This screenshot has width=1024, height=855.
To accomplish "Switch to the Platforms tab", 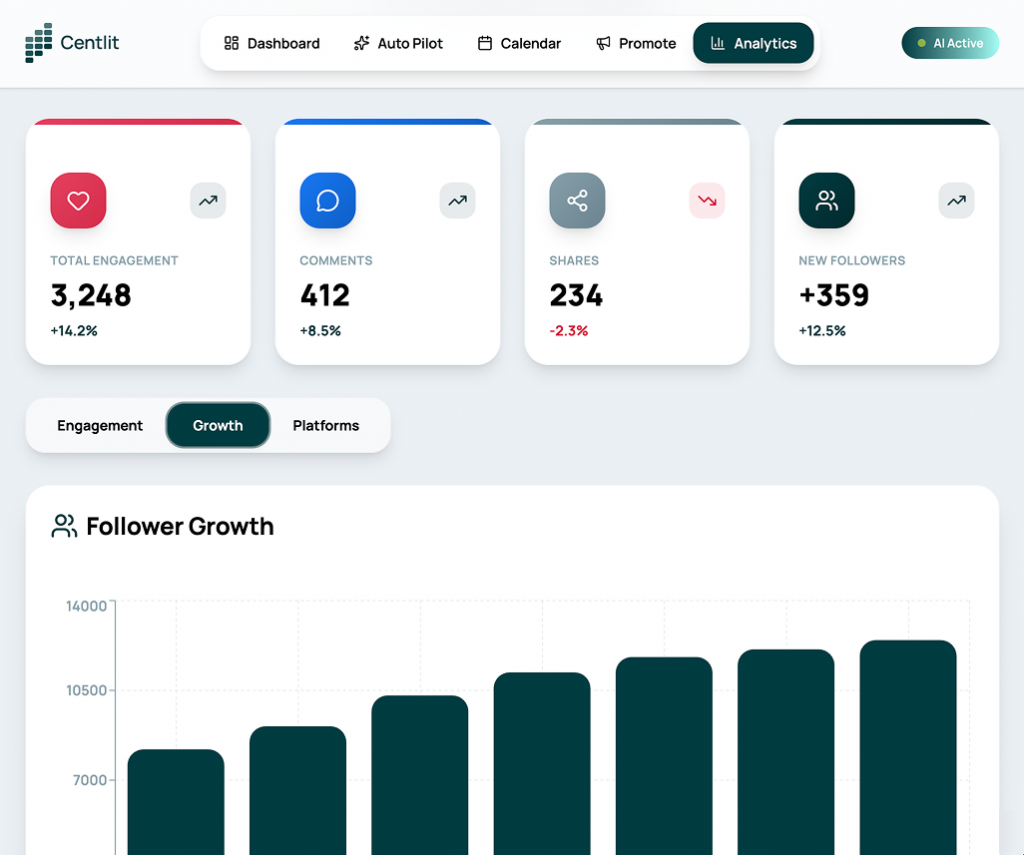I will [x=326, y=425].
